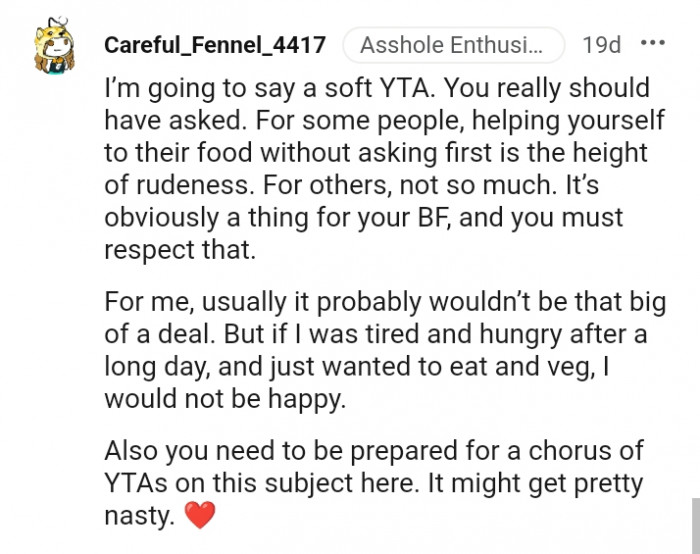The height and width of the screenshot is (554, 700).
Task: Click the red heart emoji
Action: [202, 518]
